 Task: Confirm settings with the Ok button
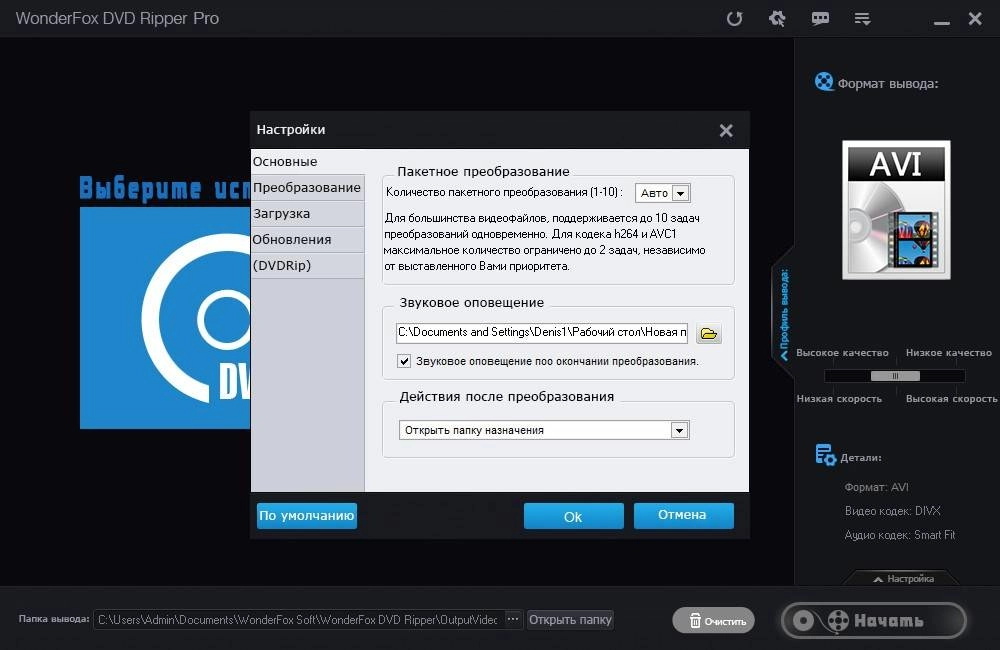[x=573, y=516]
